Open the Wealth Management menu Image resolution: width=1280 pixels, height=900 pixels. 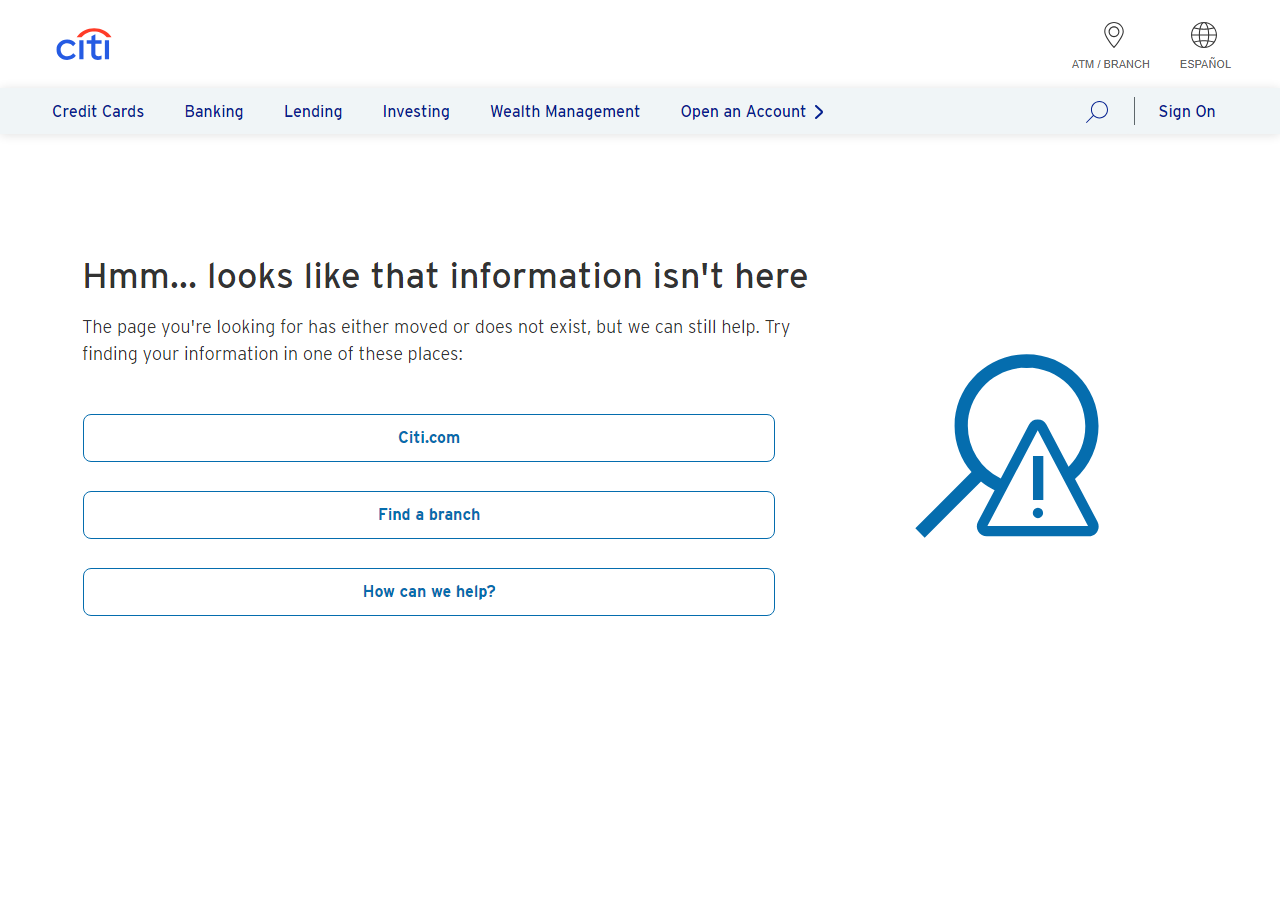click(565, 112)
